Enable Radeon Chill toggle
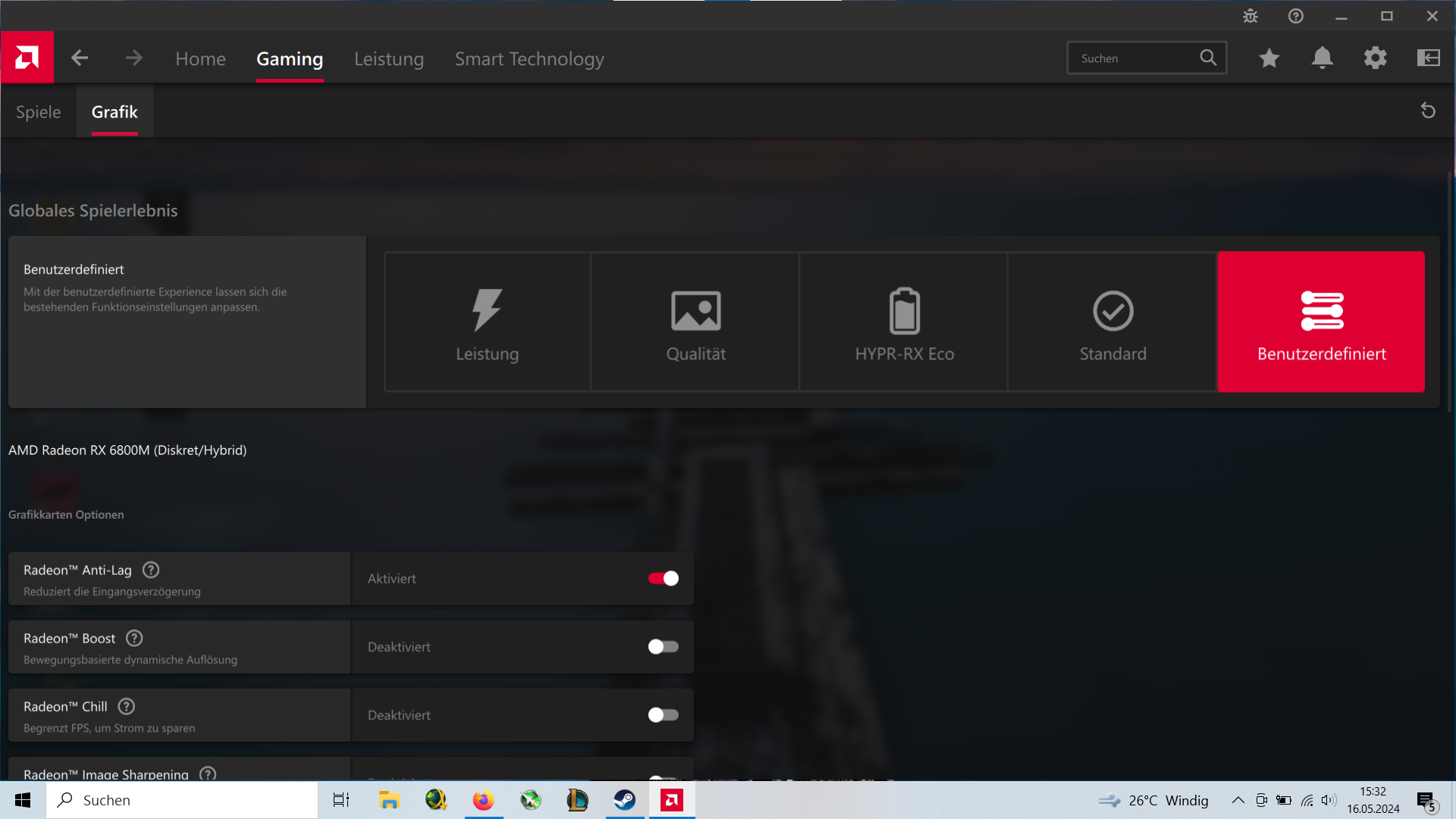 663,715
